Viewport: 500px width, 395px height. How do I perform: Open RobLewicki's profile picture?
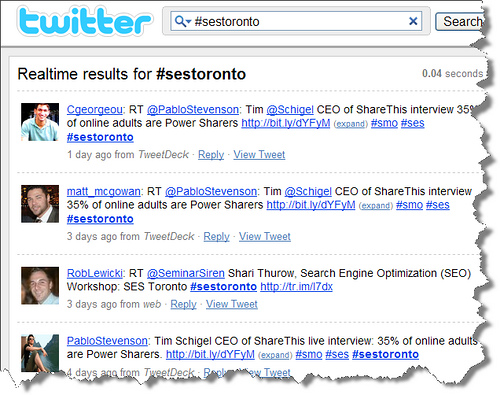tap(40, 286)
